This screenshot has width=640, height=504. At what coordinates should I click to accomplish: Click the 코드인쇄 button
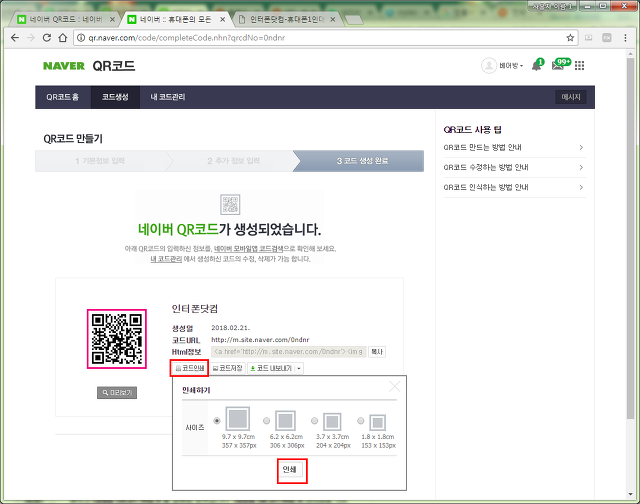tap(189, 368)
